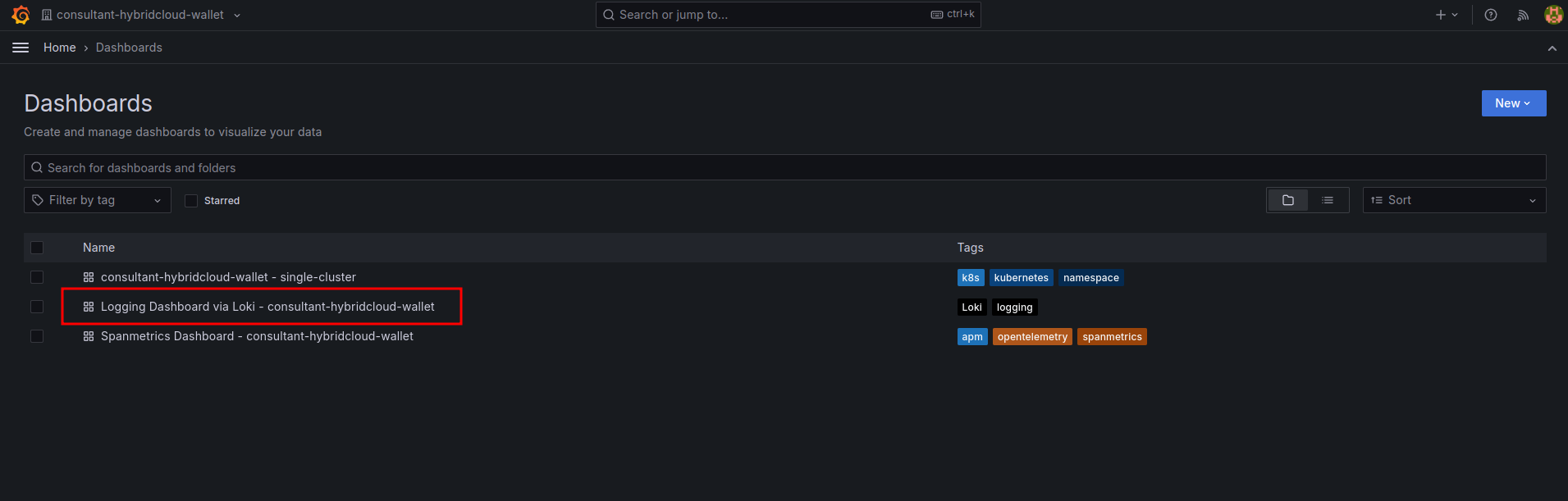Toggle the select-all header checkbox

click(37, 248)
